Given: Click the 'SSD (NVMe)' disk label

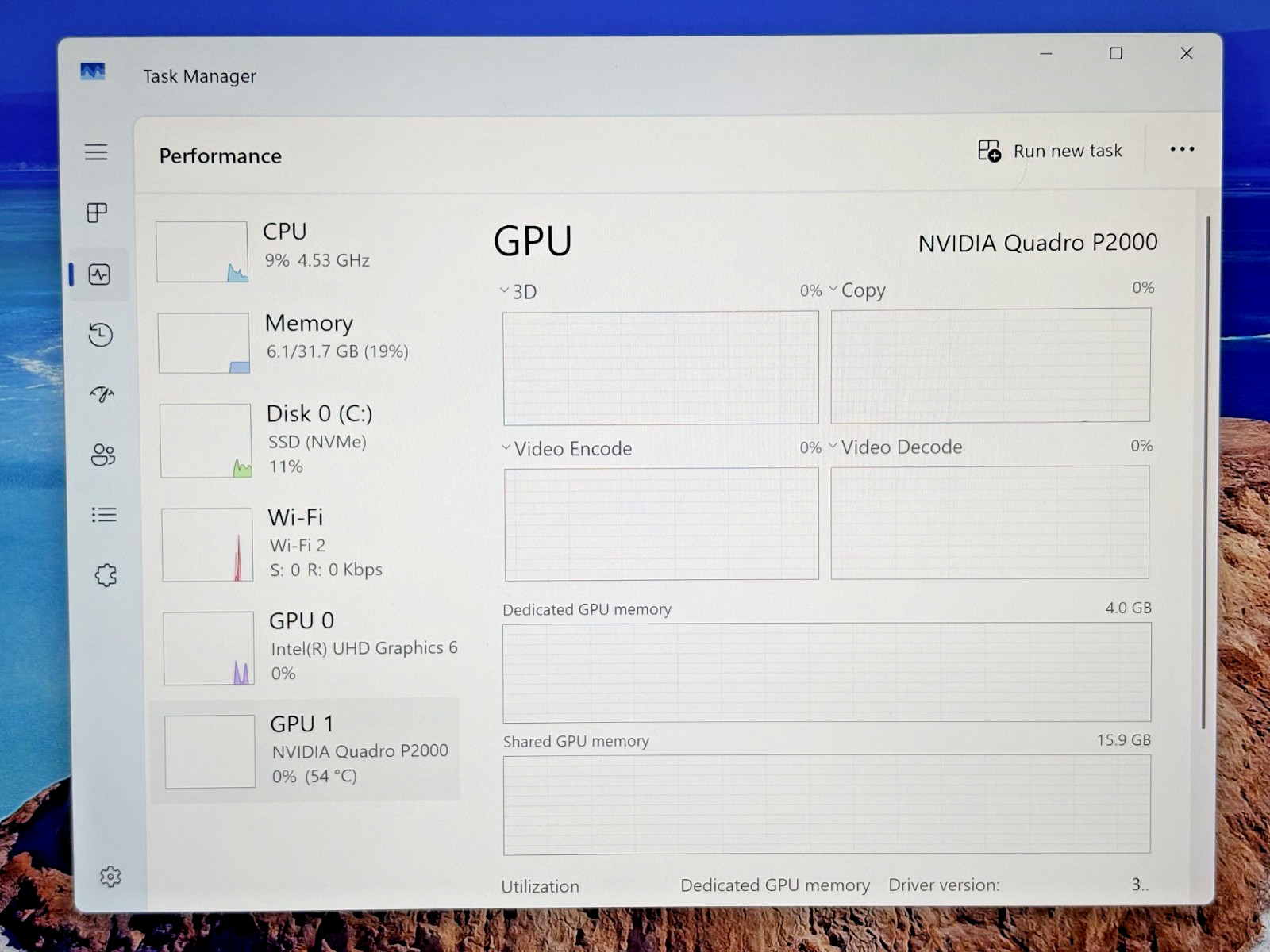Looking at the screenshot, I should point(317,442).
